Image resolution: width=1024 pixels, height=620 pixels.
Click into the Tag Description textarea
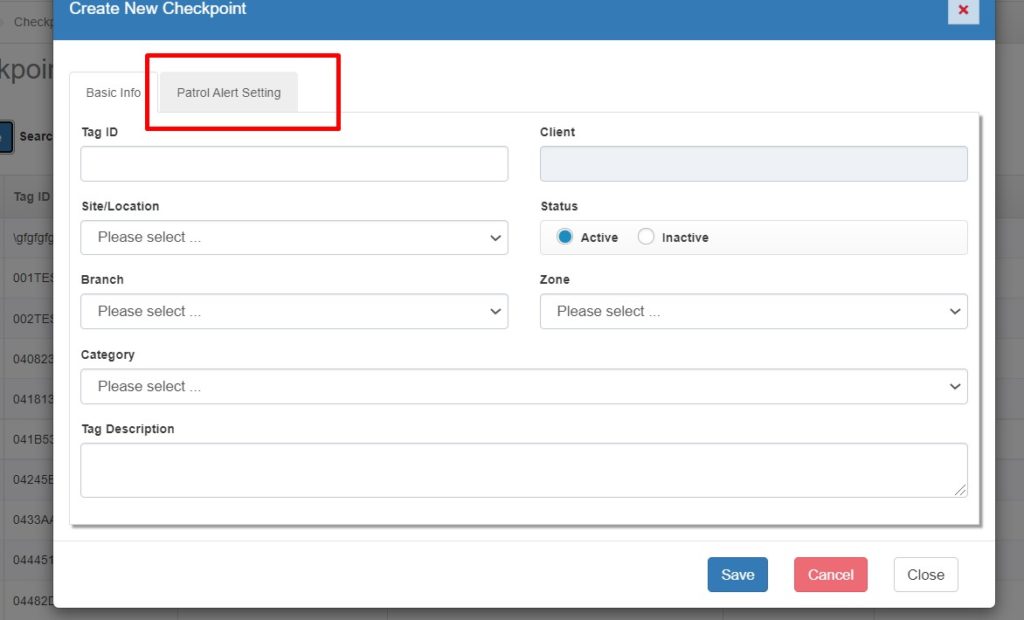(523, 470)
